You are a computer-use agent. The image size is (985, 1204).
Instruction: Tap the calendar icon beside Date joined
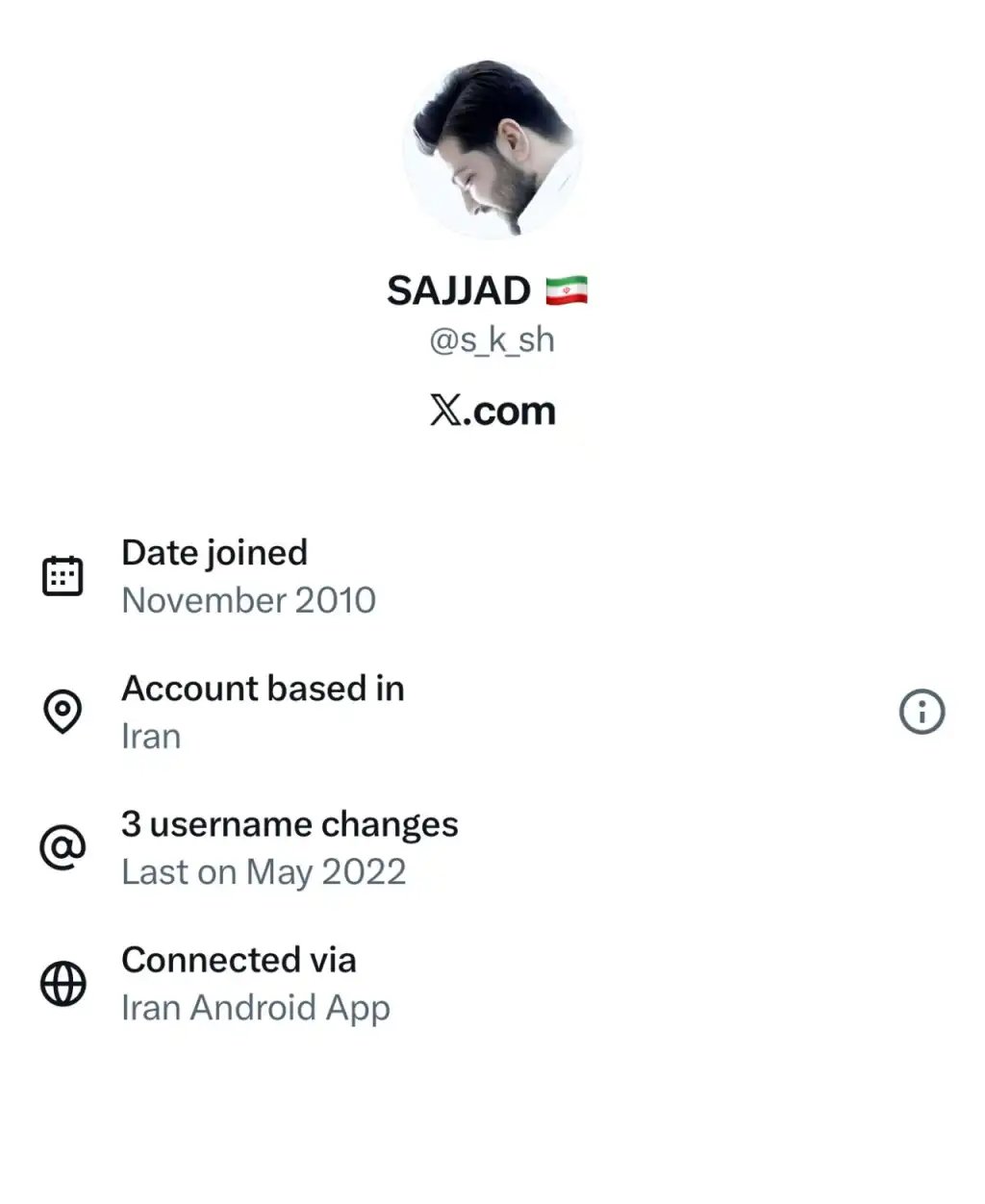click(x=63, y=576)
